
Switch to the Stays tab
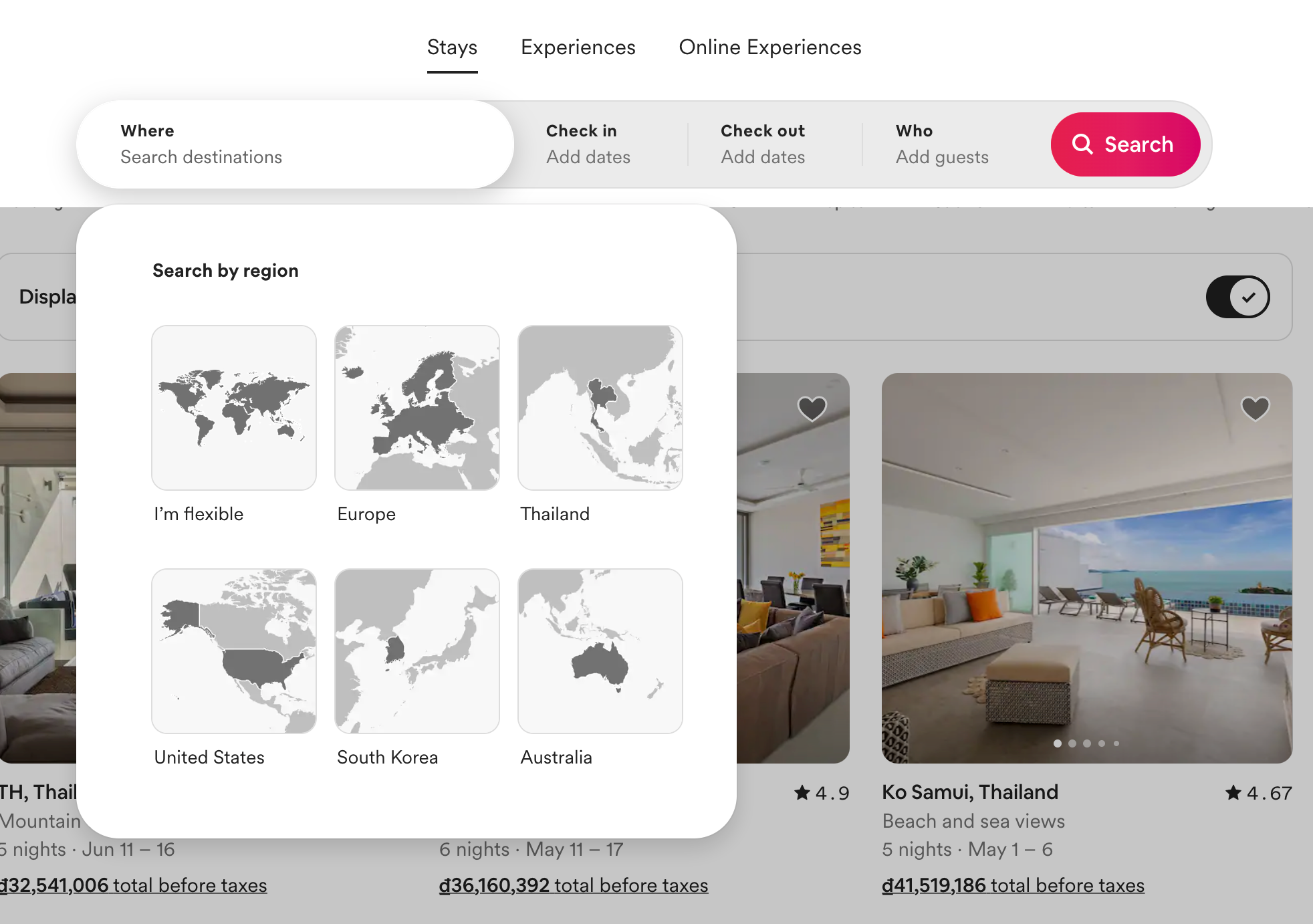click(452, 47)
